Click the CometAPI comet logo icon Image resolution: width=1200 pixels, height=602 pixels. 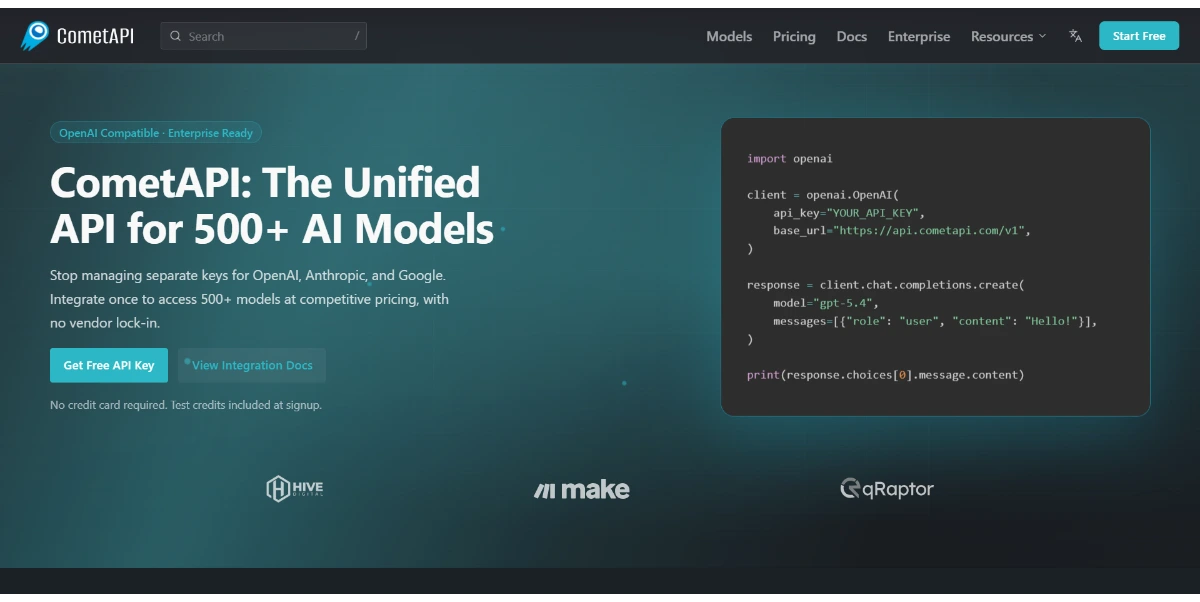tap(35, 36)
